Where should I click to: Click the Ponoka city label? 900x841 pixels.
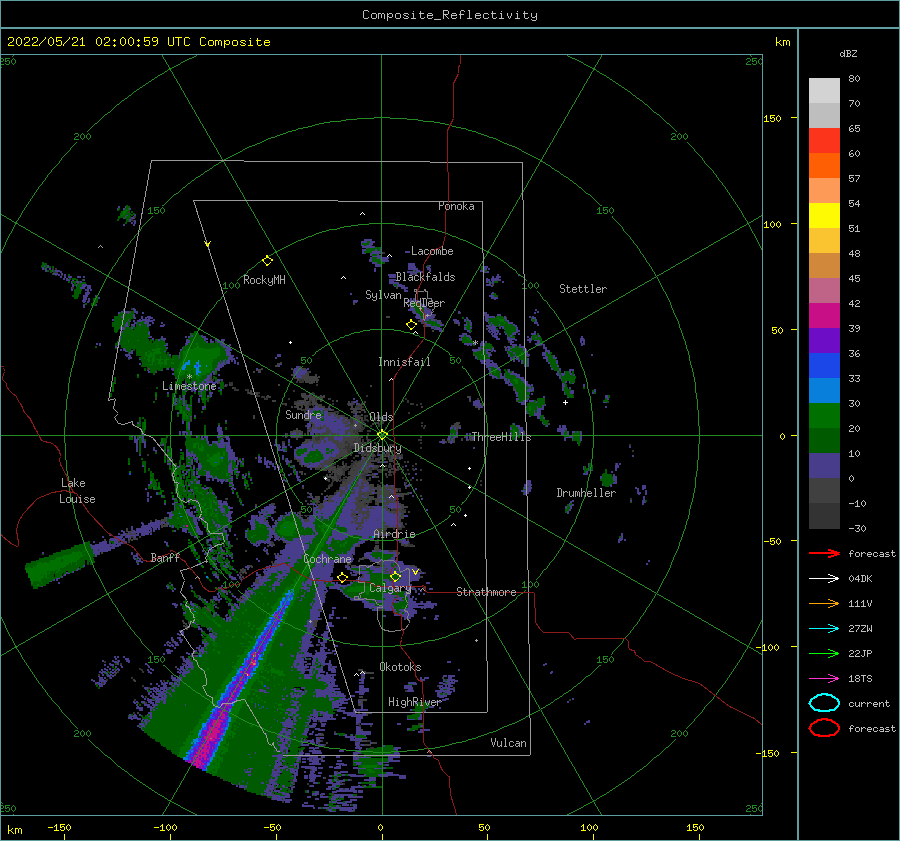click(x=456, y=206)
